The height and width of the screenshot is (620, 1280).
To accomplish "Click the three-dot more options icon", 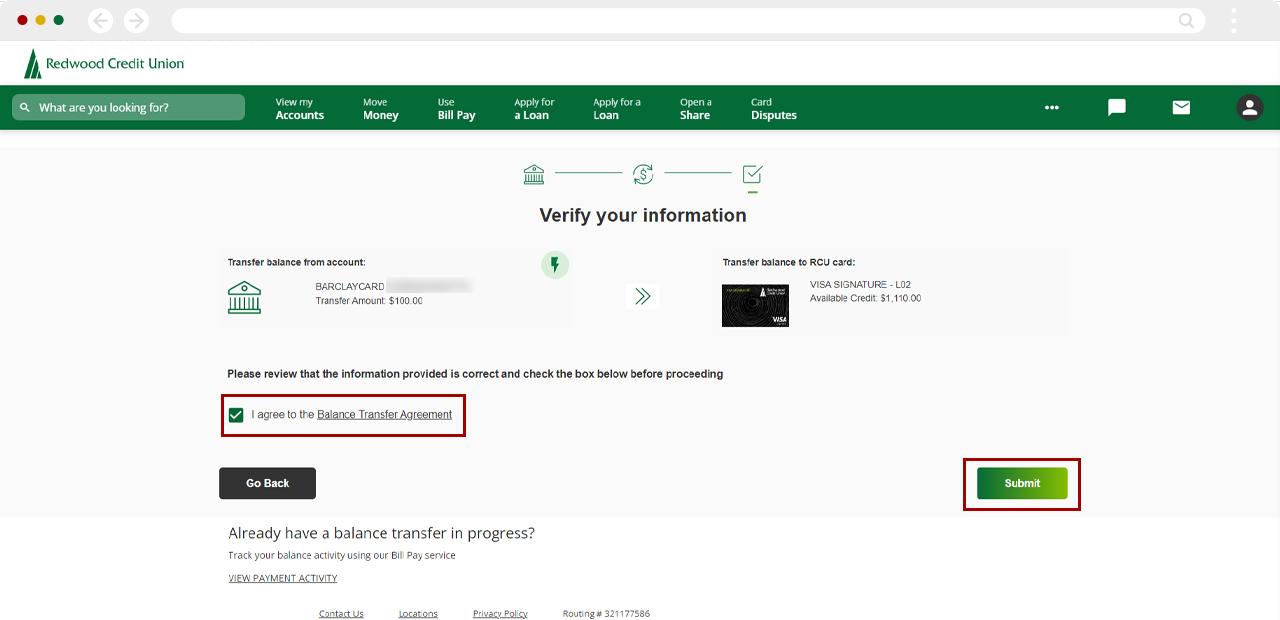I will tap(1051, 108).
